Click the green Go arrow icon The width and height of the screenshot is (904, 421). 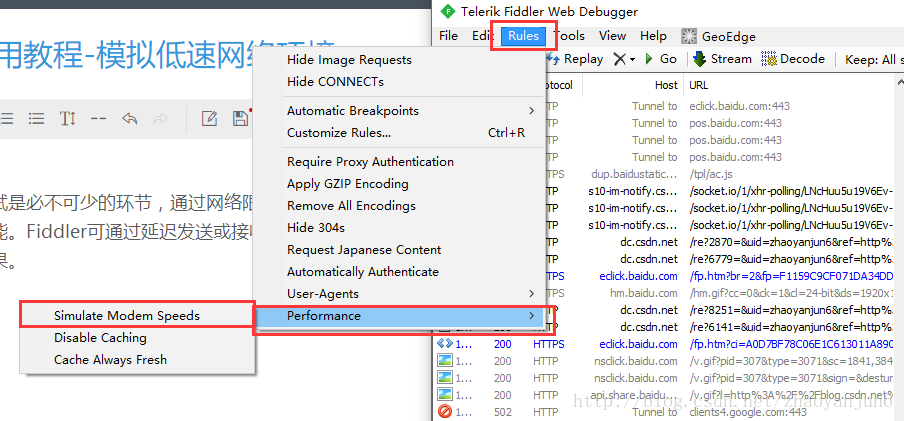pyautogui.click(x=649, y=59)
